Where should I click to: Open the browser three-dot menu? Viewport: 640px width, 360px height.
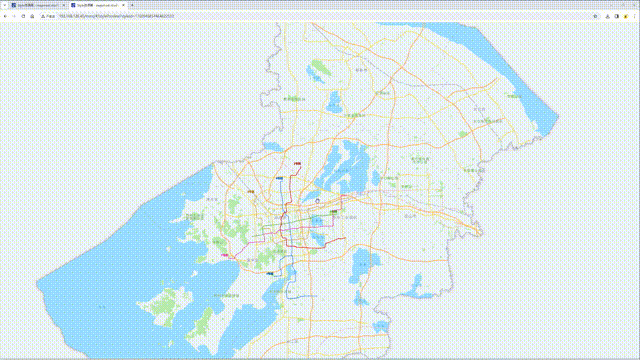point(635,16)
